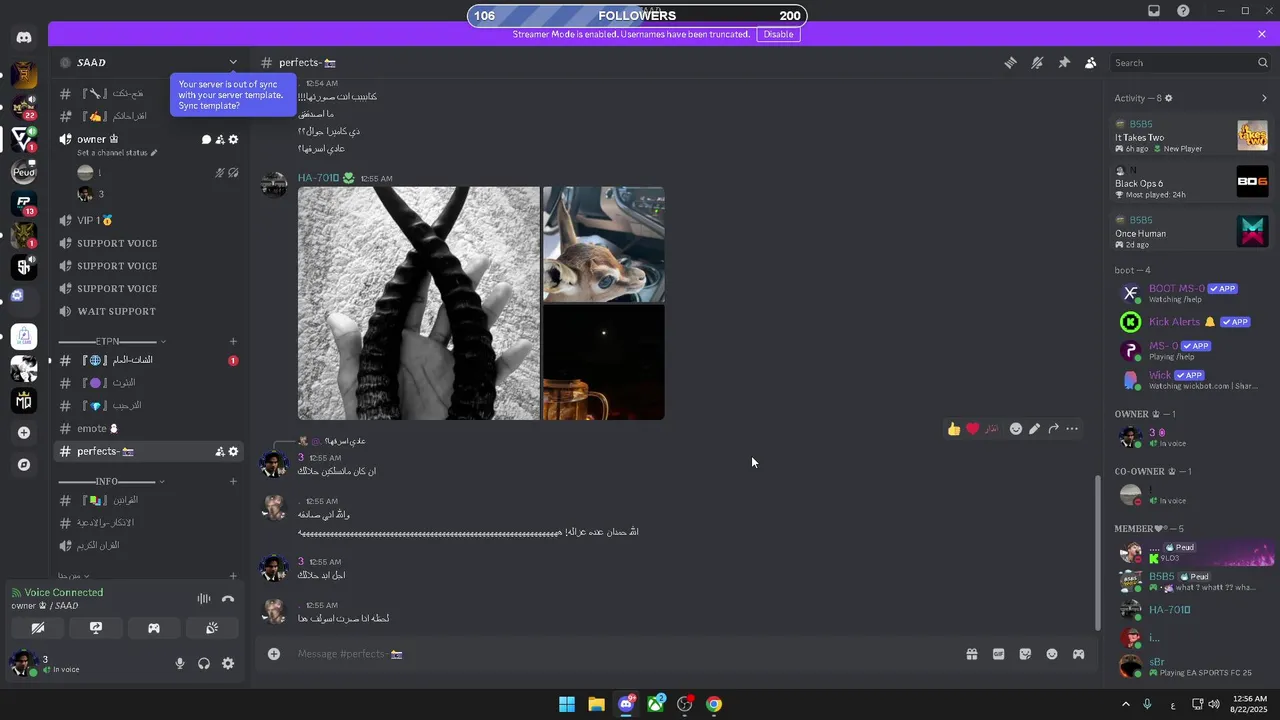Open more options on hovered message

click(1072, 429)
